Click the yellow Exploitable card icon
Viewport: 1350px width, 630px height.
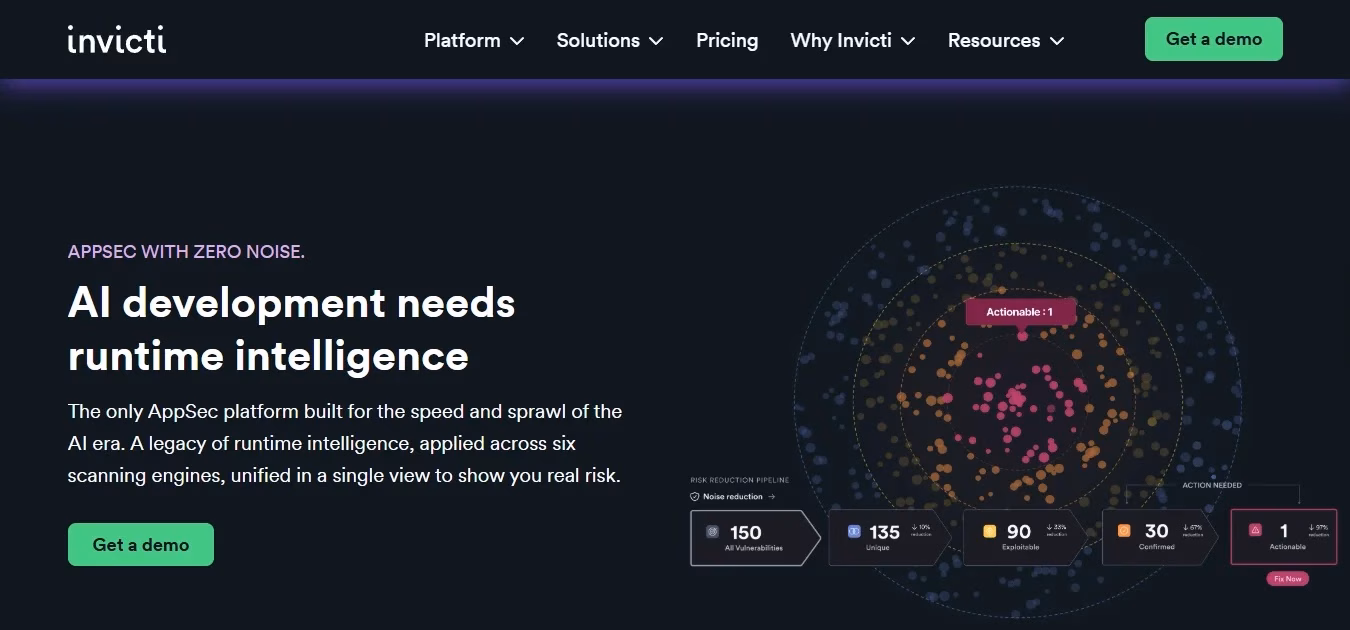pyautogui.click(x=989, y=532)
